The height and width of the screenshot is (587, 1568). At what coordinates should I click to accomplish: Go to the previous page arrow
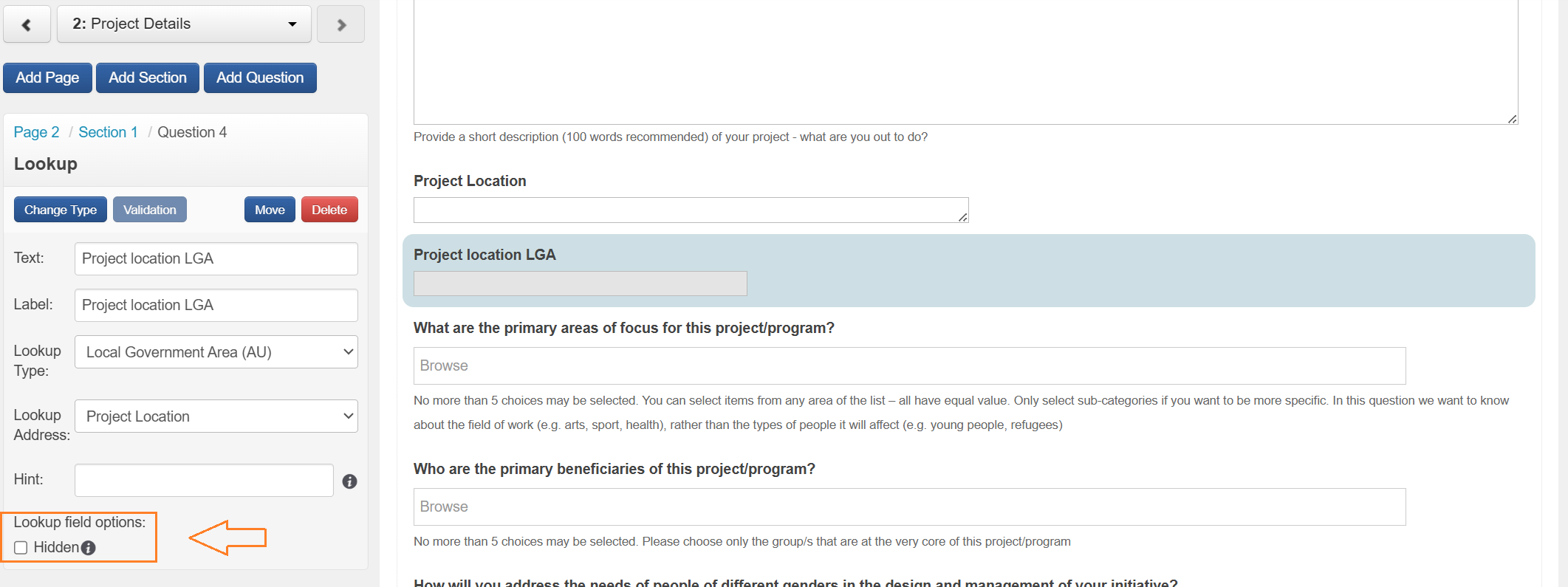pyautogui.click(x=27, y=24)
